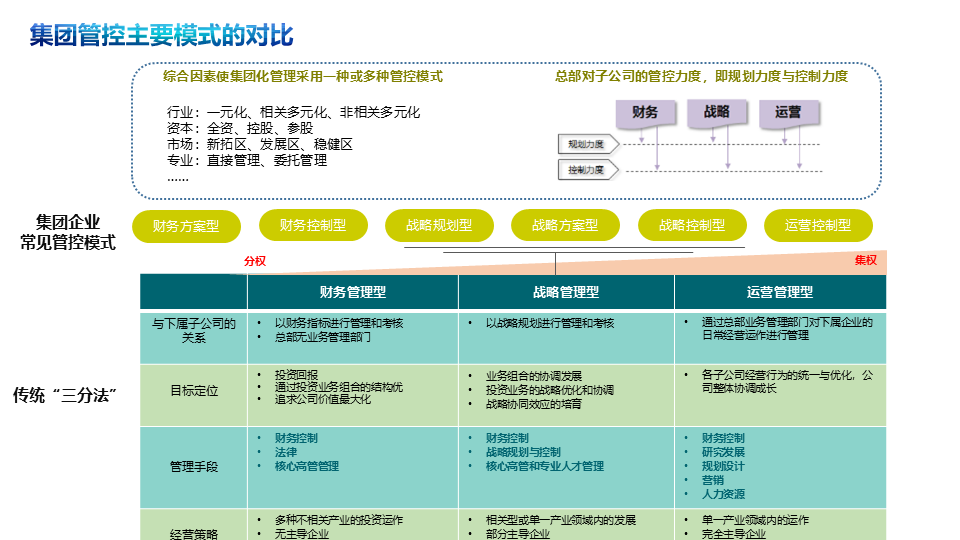Select the 规划力度 arrow label
The height and width of the screenshot is (540, 960).
point(588,144)
